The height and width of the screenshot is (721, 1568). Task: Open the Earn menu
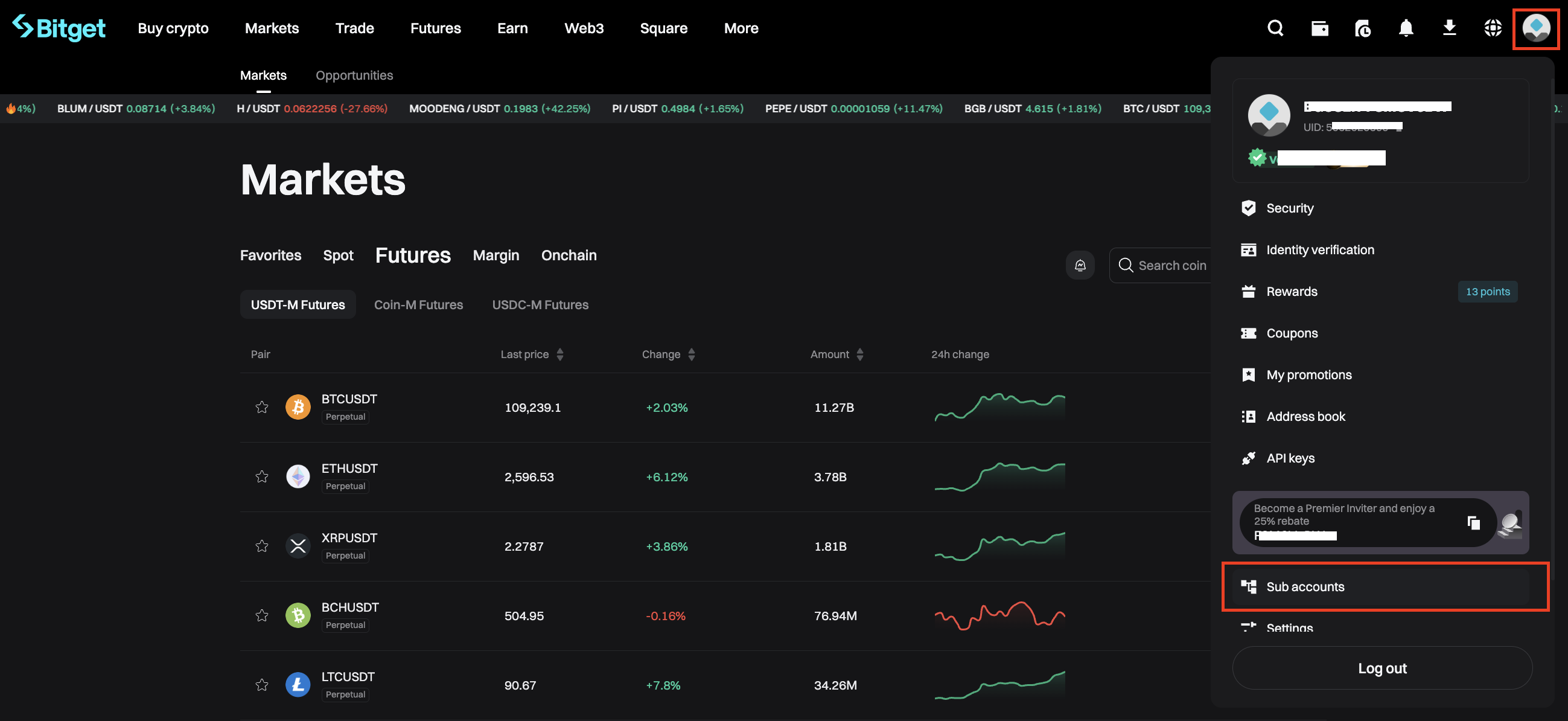[512, 28]
